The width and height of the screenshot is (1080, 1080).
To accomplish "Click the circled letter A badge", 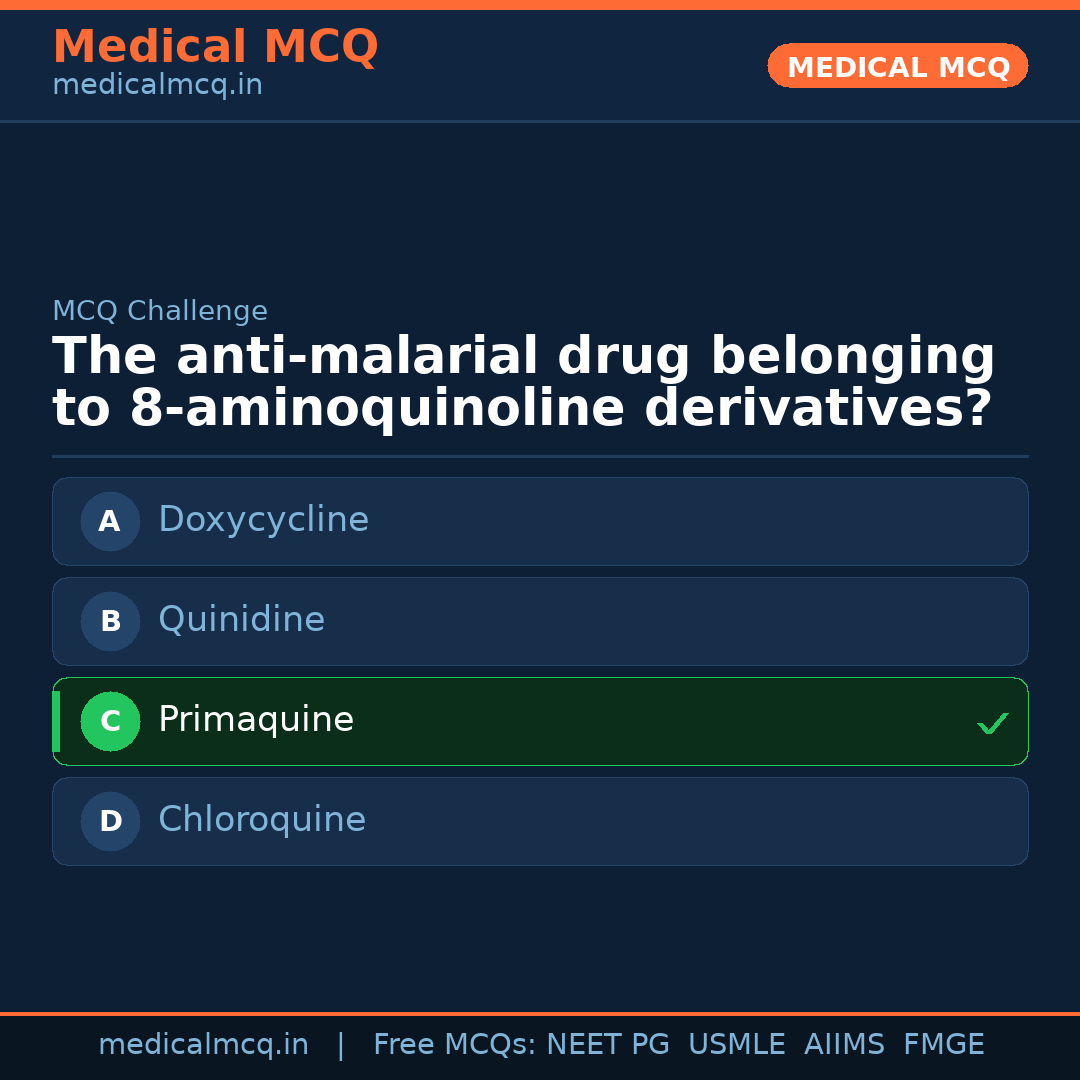I will [110, 521].
